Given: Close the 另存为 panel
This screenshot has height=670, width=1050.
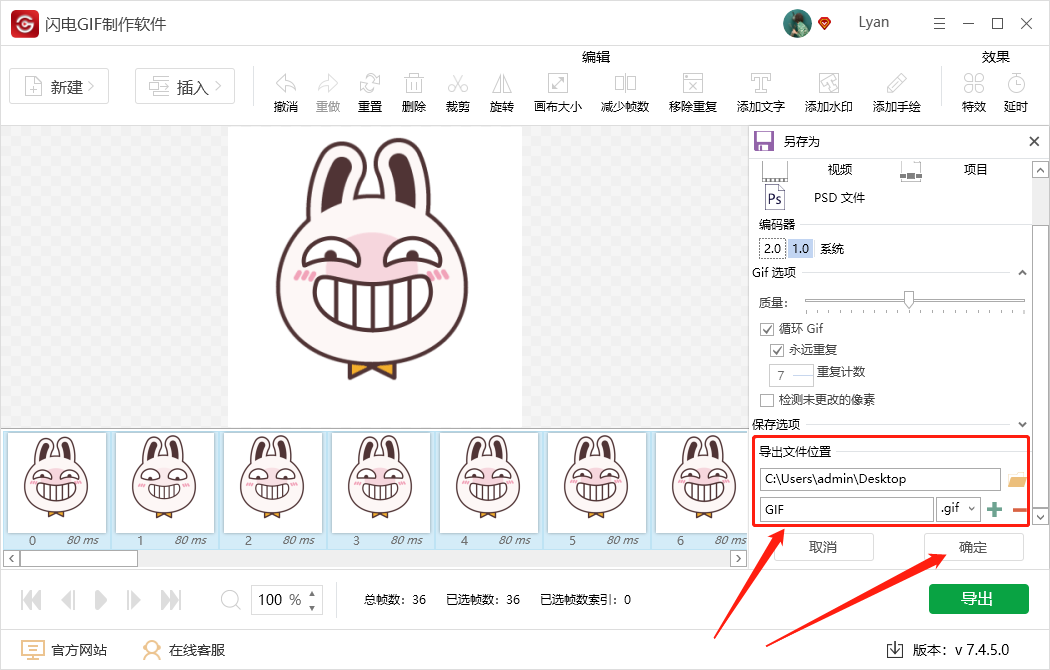Looking at the screenshot, I should coord(1034,141).
